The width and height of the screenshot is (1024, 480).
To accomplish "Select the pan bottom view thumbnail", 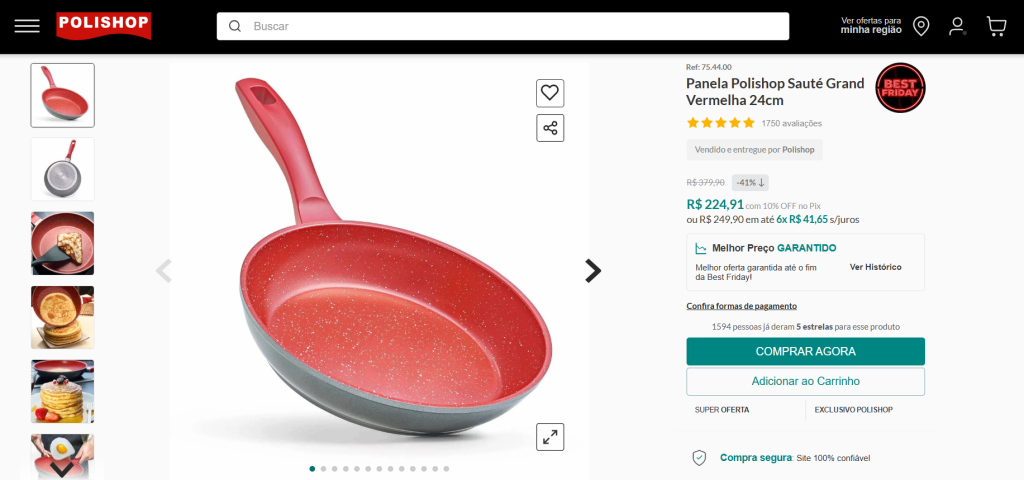I will coord(63,169).
